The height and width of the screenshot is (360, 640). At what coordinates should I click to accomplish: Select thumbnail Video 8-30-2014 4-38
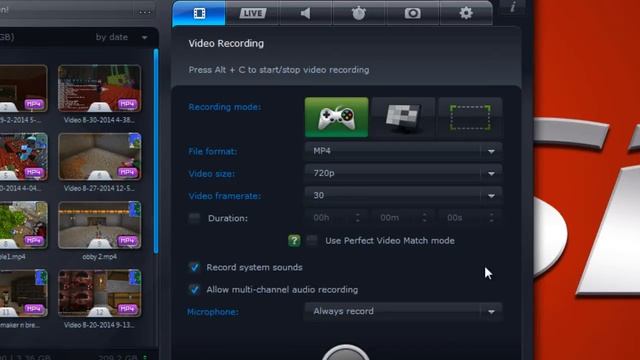[x=100, y=88]
